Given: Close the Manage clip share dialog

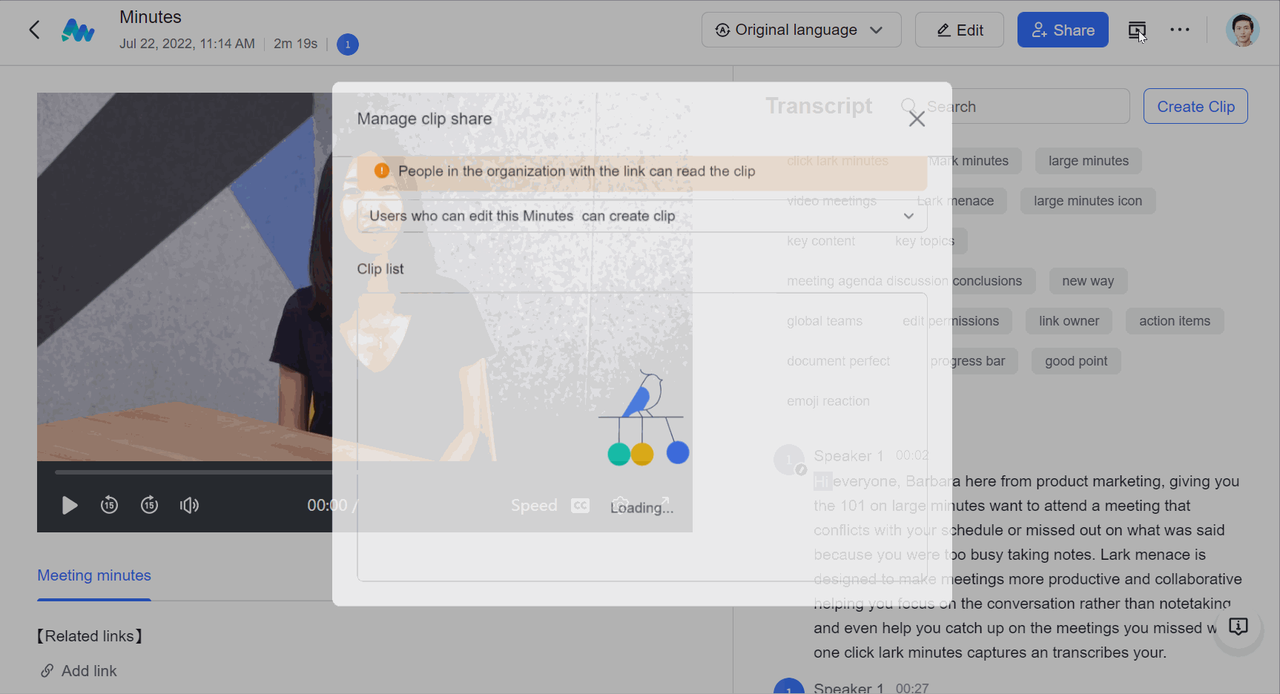Looking at the screenshot, I should click(916, 119).
